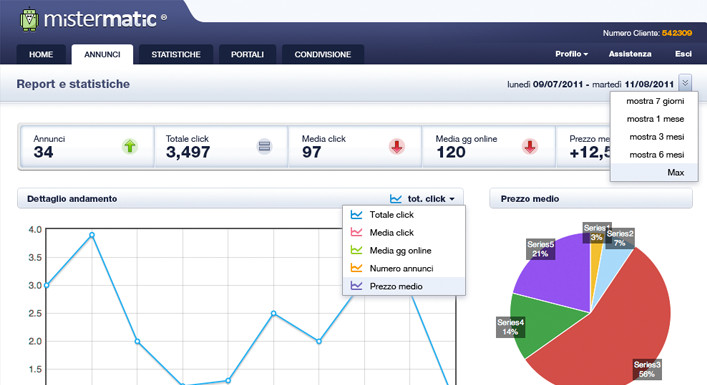Click the red down arrow beside Media gg online
Viewport: 707px width, 385px height.
coord(530,147)
